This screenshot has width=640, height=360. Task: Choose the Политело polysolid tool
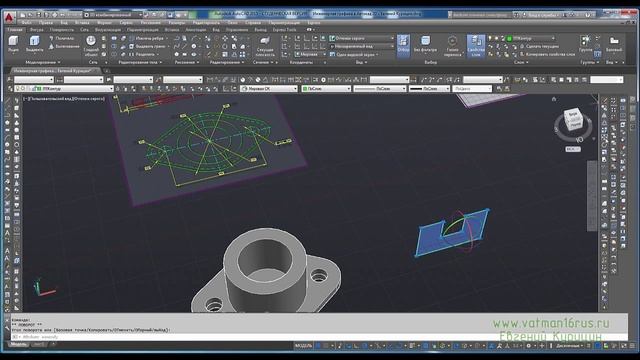[62, 38]
